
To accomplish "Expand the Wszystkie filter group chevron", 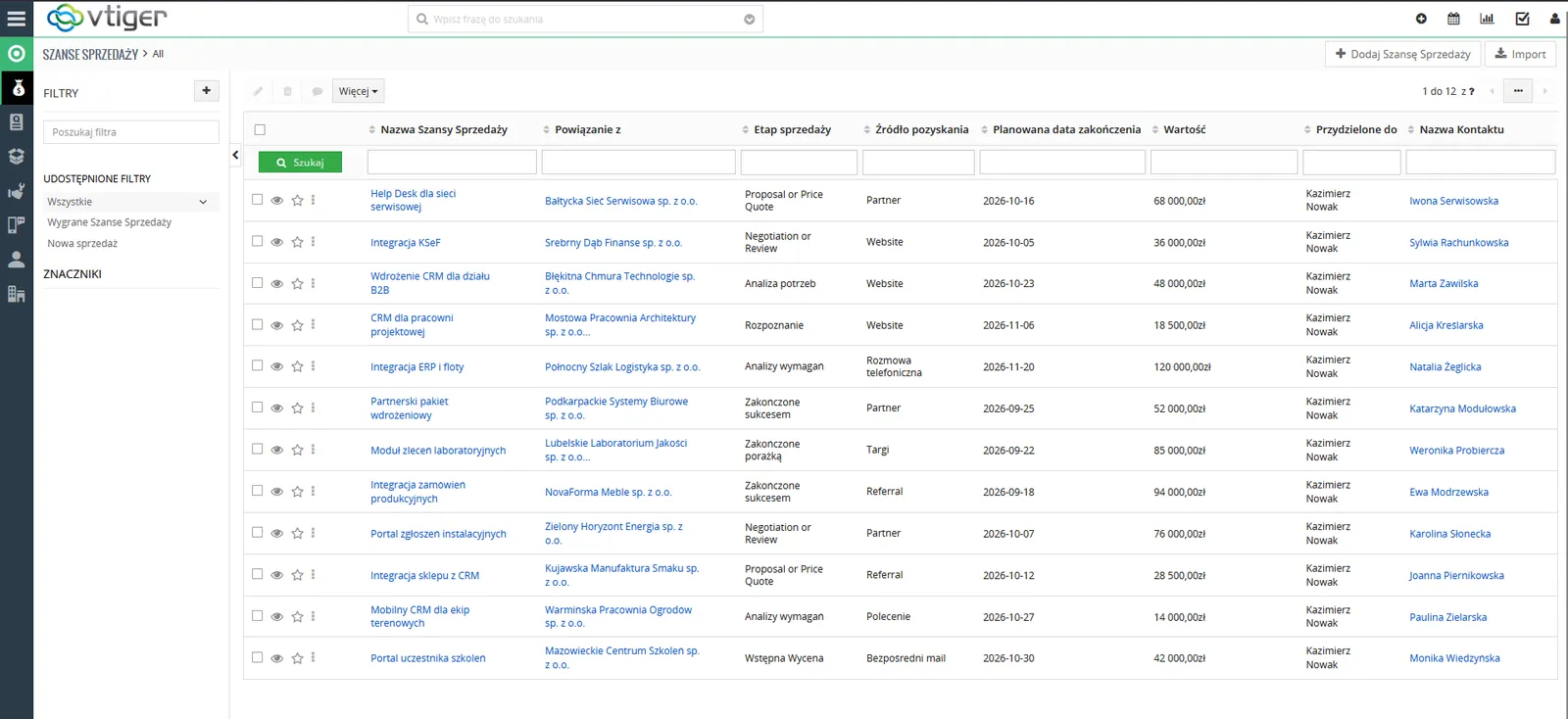I will (203, 202).
